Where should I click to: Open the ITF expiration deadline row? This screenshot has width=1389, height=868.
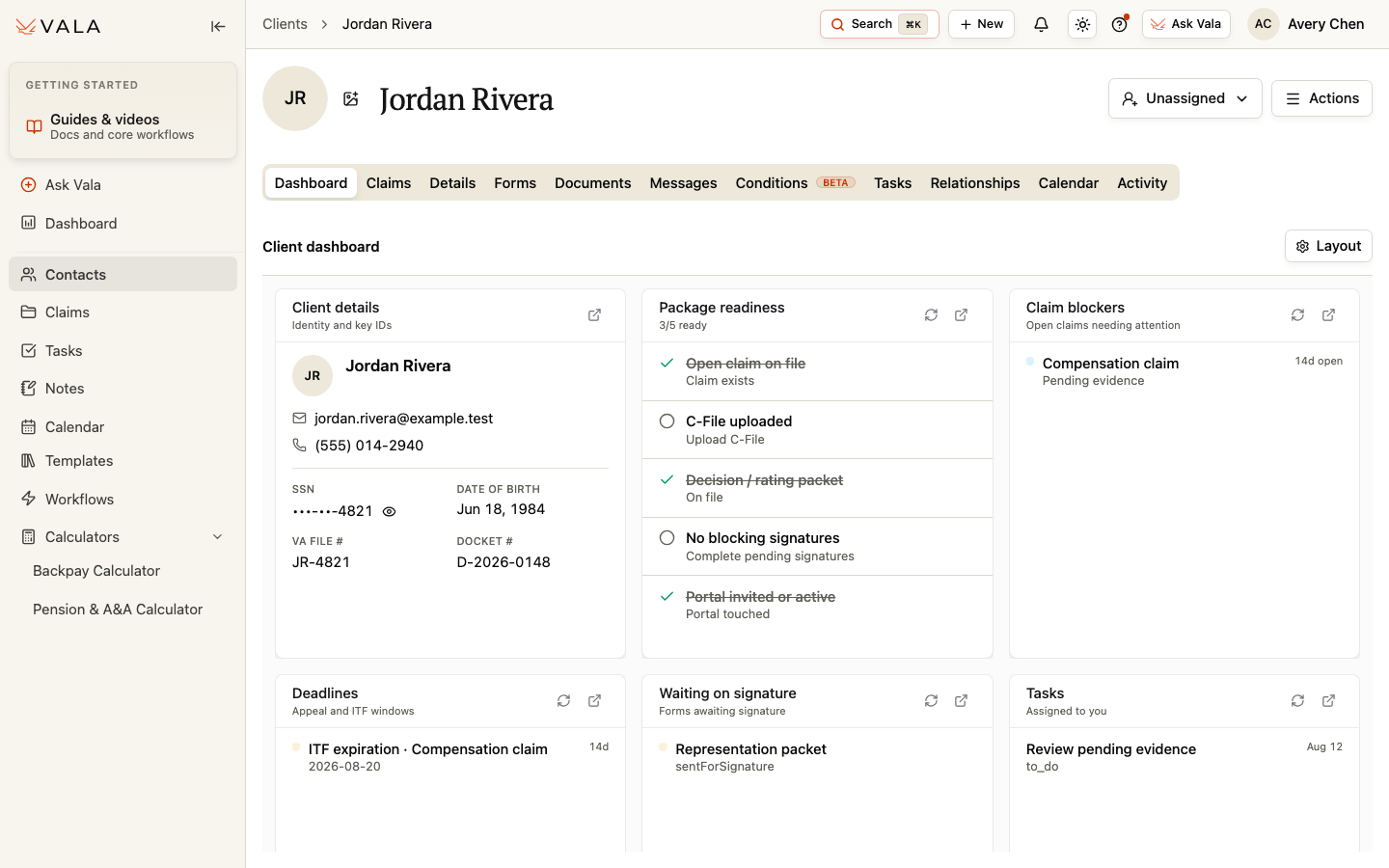pos(450,757)
